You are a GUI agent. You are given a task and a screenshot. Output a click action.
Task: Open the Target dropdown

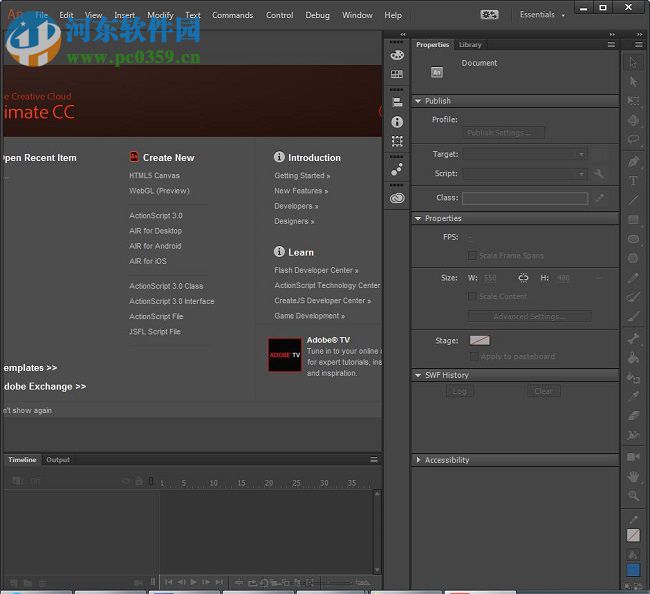pyautogui.click(x=525, y=154)
